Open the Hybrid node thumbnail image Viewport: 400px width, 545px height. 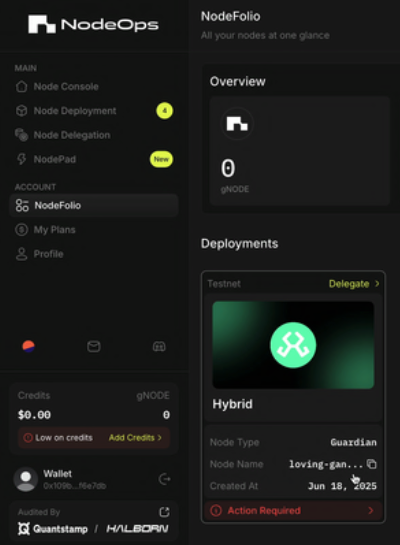[293, 345]
